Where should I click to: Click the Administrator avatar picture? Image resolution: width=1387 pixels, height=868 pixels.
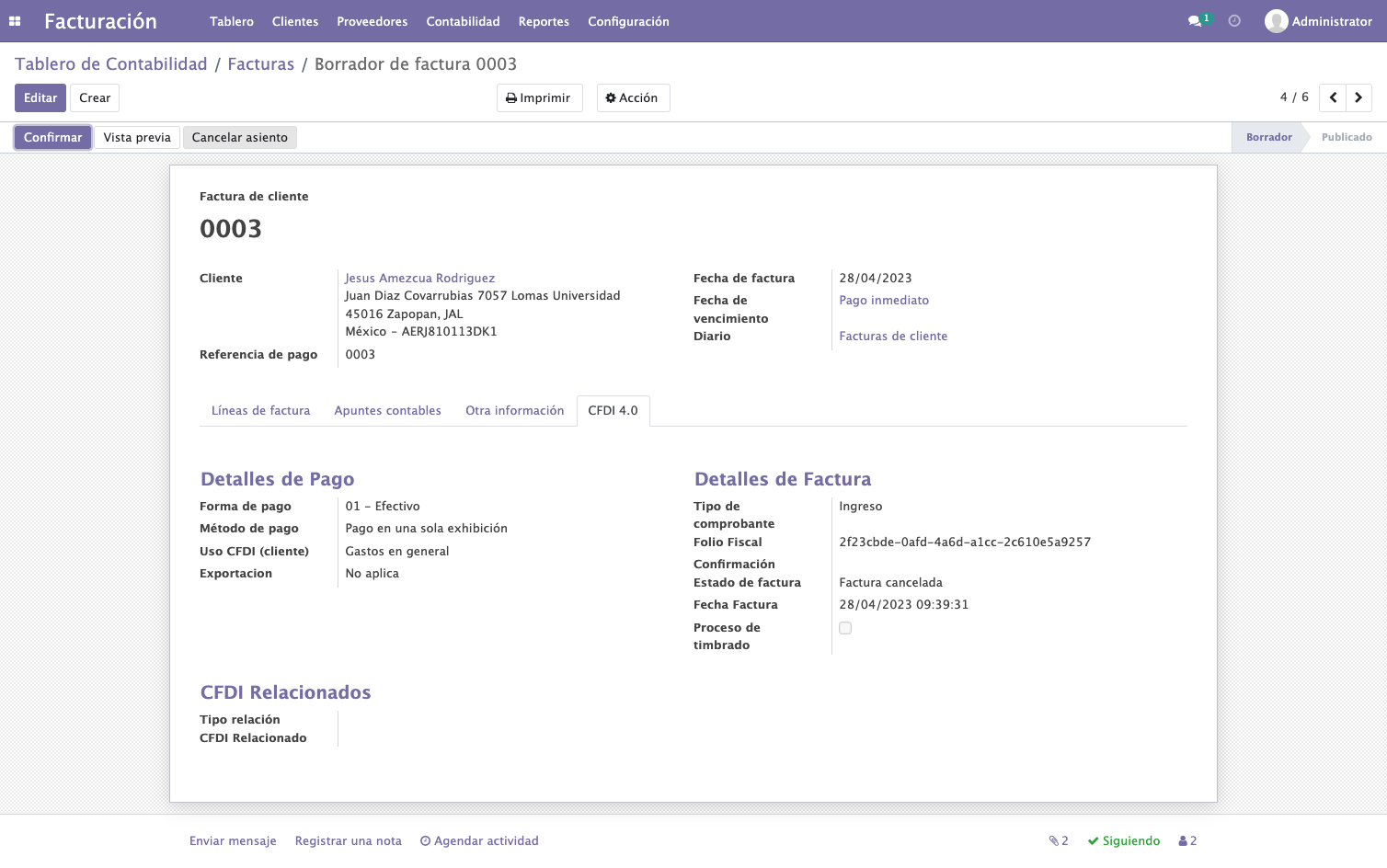(1276, 21)
